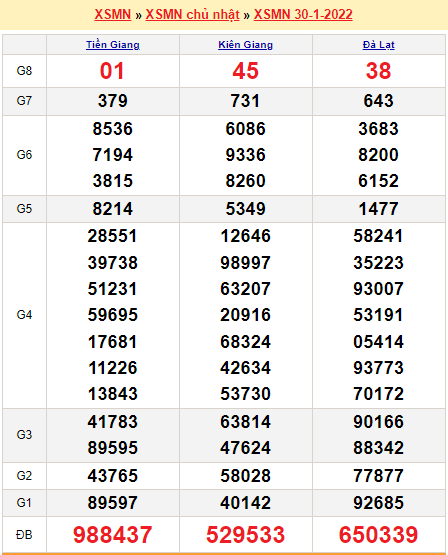The image size is (448, 555).
Task: Select Kiên Giang G2 number 58028
Action: (246, 476)
